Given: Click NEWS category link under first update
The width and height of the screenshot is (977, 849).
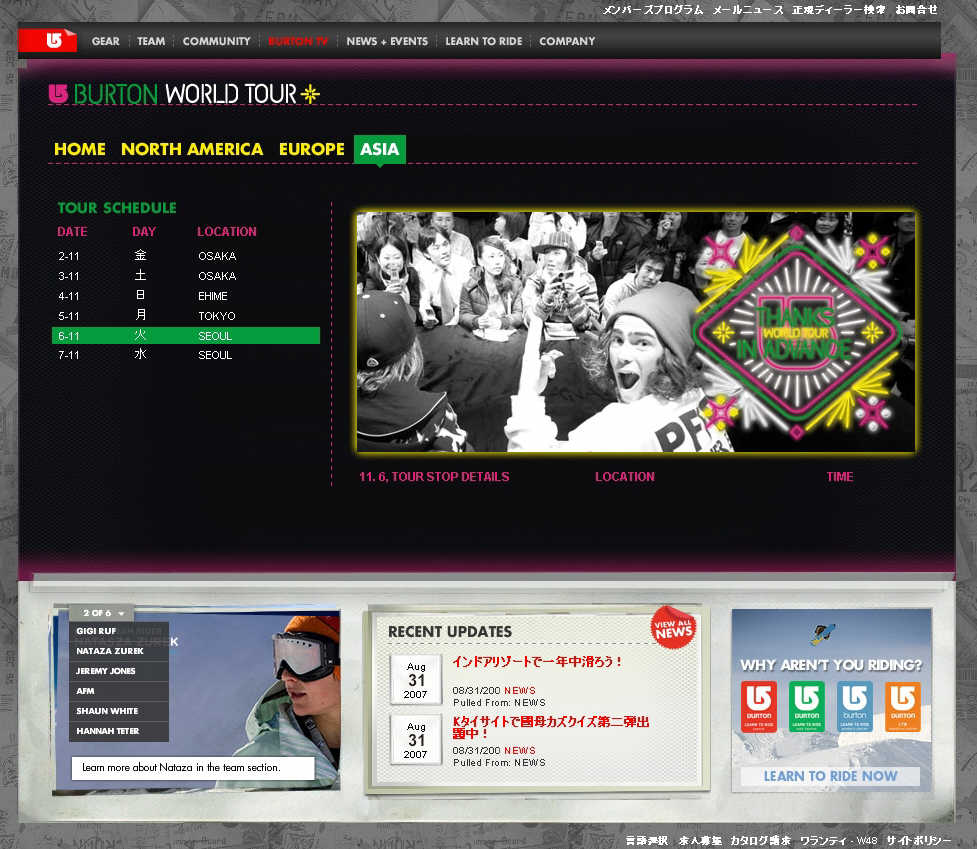Looking at the screenshot, I should point(520,690).
